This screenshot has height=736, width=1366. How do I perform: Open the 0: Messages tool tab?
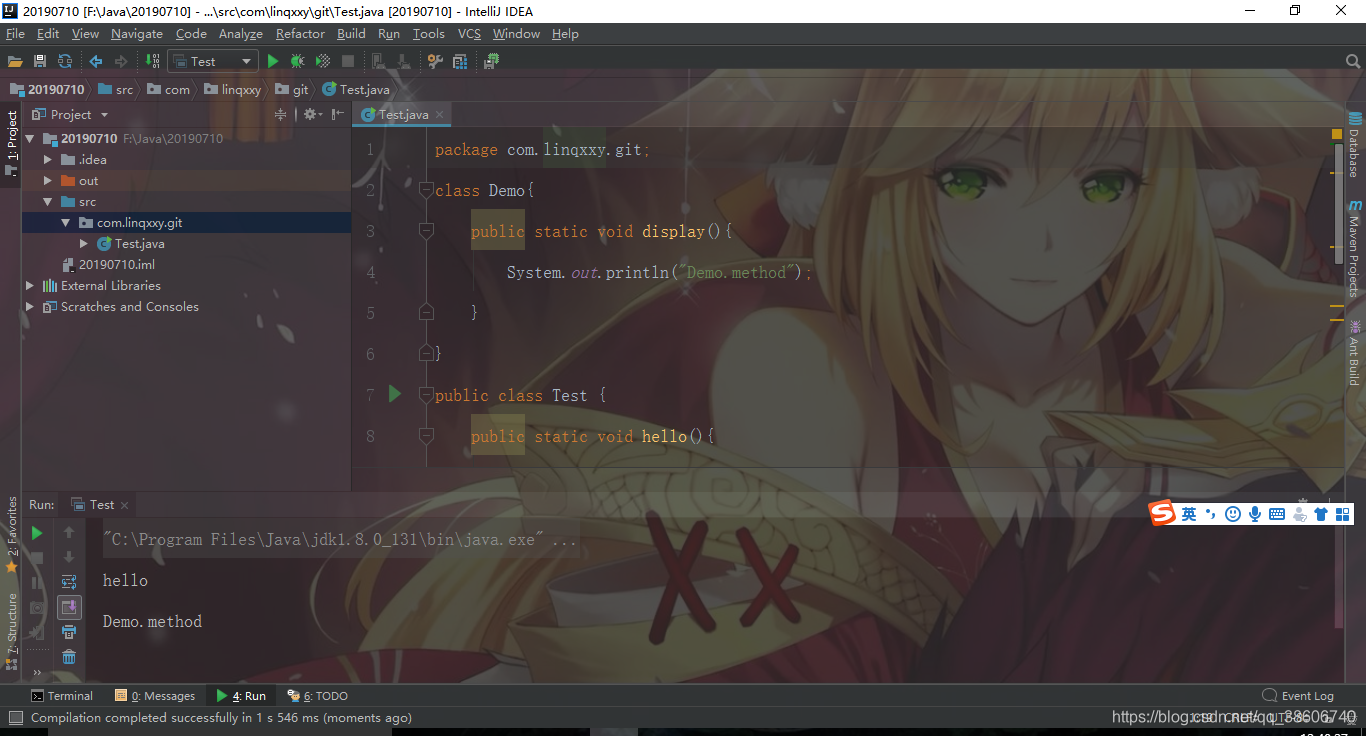[x=155, y=696]
